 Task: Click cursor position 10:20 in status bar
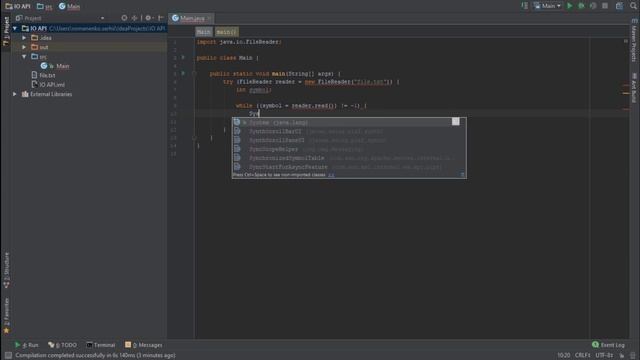[x=564, y=356]
